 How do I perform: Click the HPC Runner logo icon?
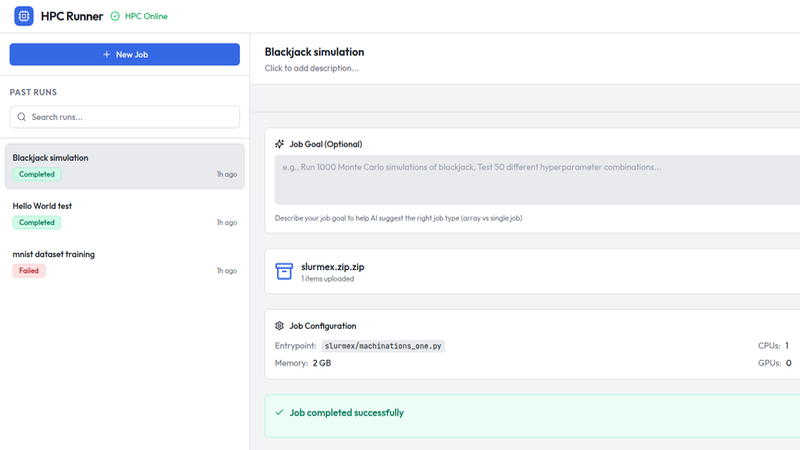pyautogui.click(x=24, y=16)
